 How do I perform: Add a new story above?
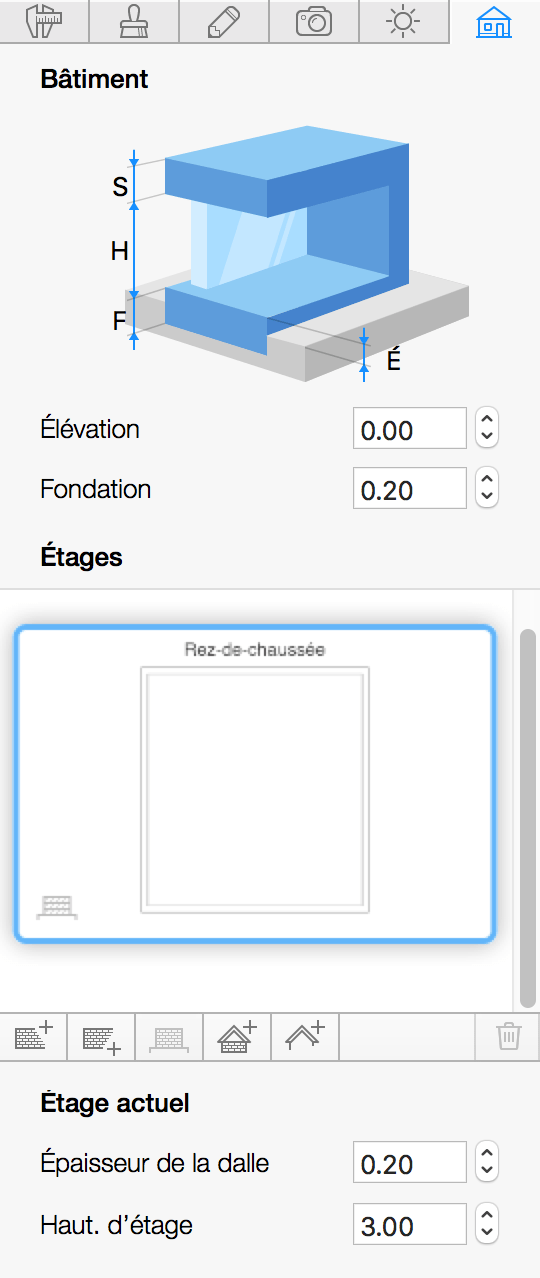pos(33,1036)
